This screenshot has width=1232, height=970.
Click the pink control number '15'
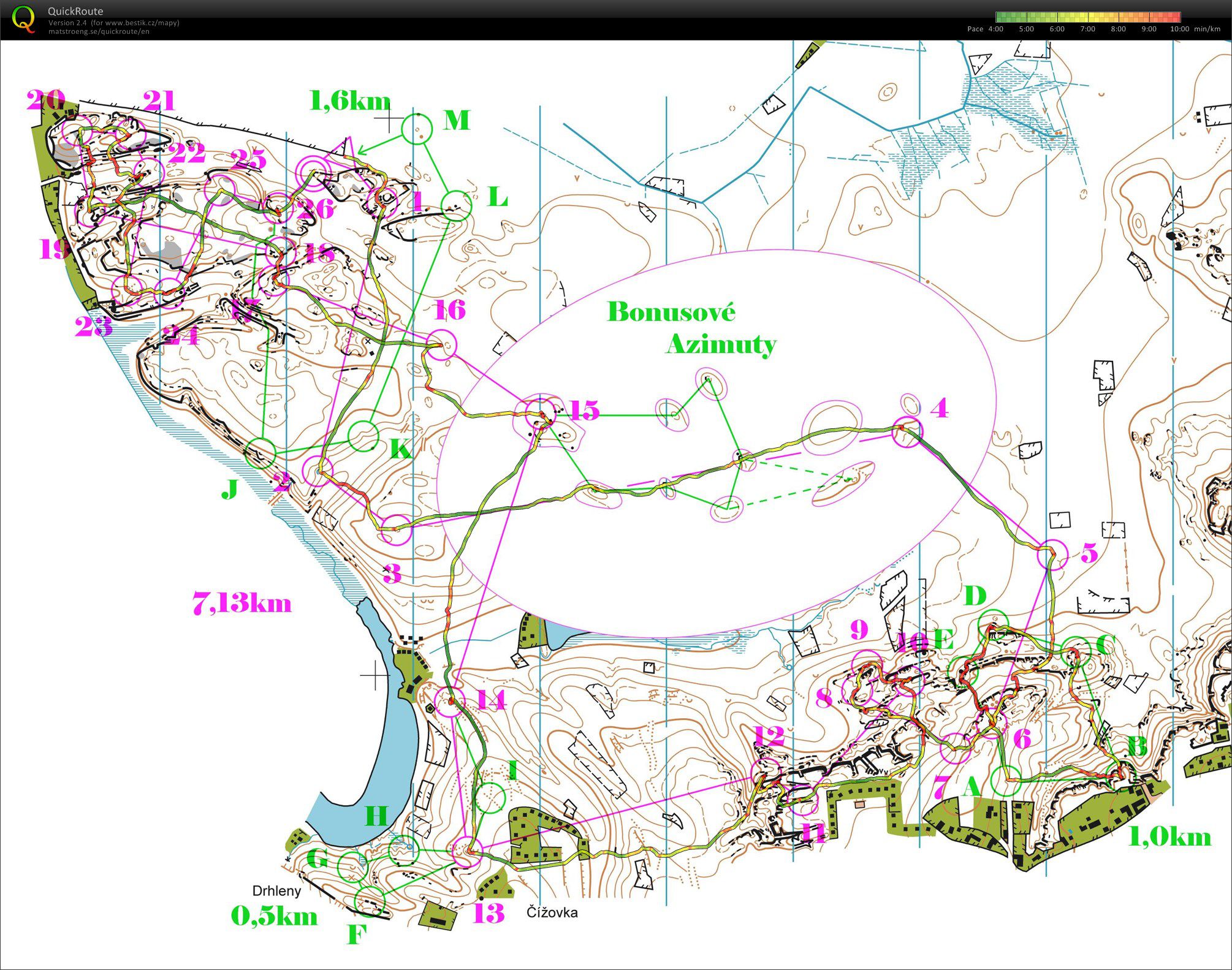tap(584, 410)
